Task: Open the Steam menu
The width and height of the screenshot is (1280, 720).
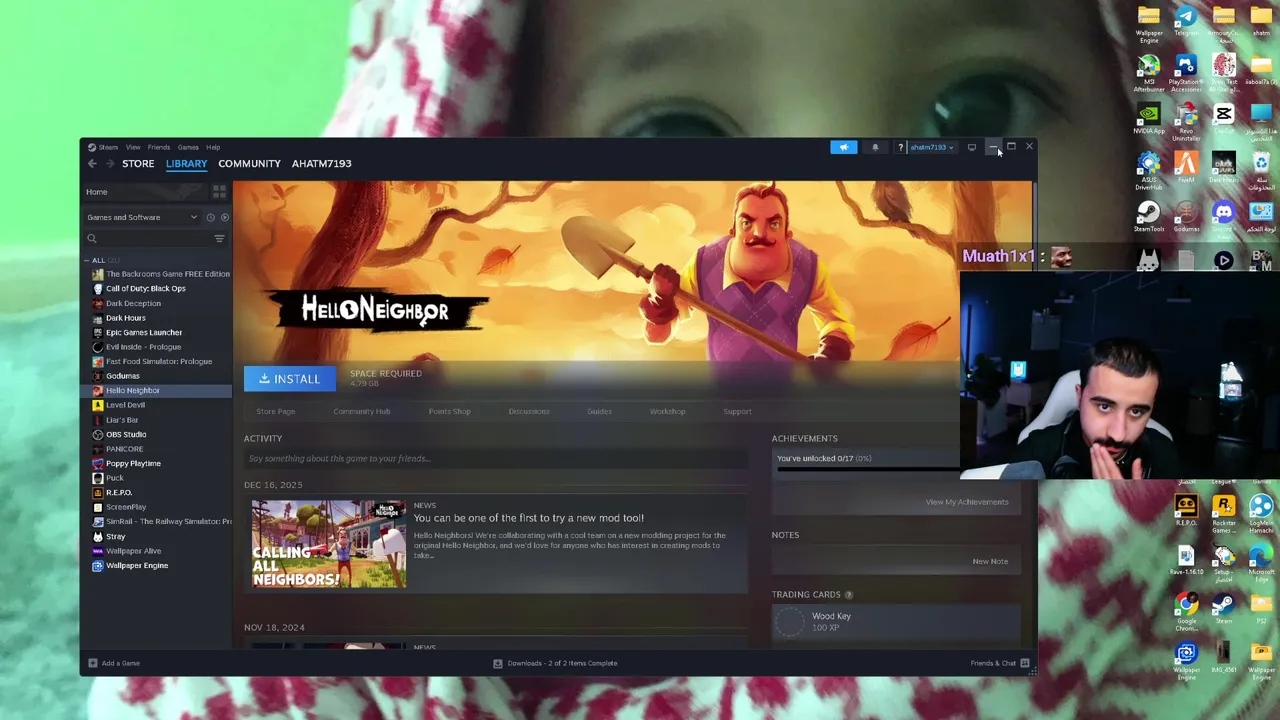Action: [104, 147]
